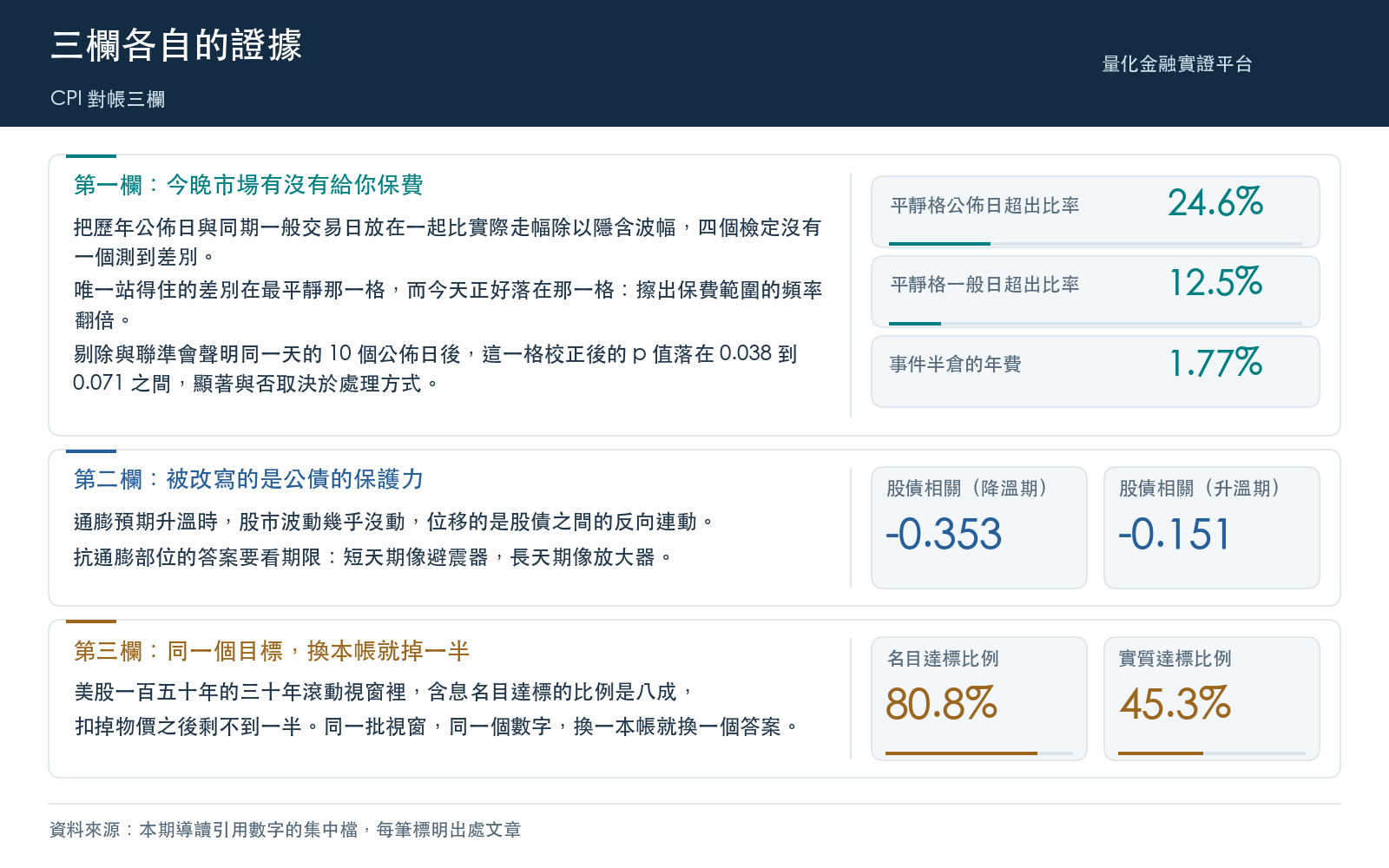Click the line starting 扣掉物價之後

[x=438, y=727]
